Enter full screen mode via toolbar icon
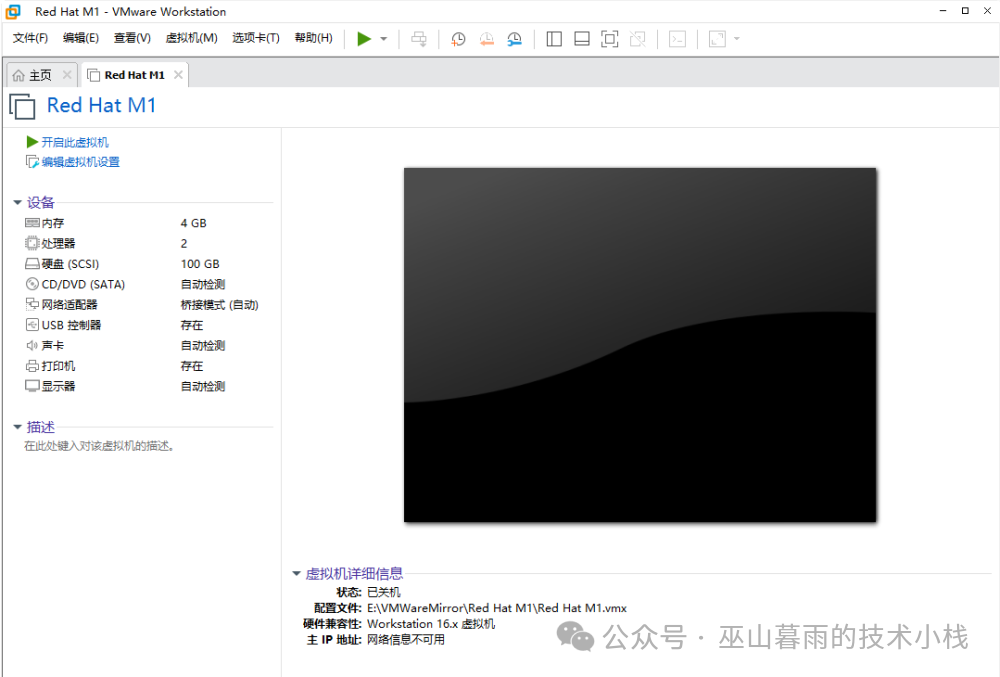The width and height of the screenshot is (1000, 677). 610,39
